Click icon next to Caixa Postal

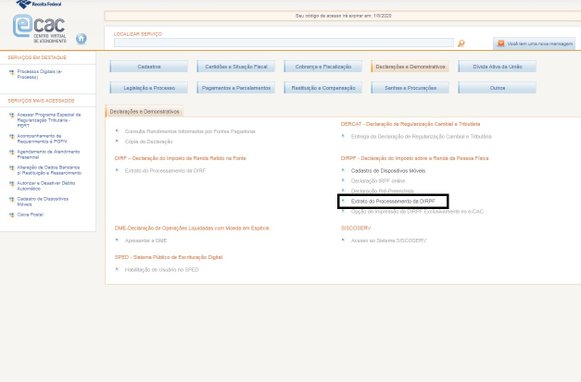[12, 215]
